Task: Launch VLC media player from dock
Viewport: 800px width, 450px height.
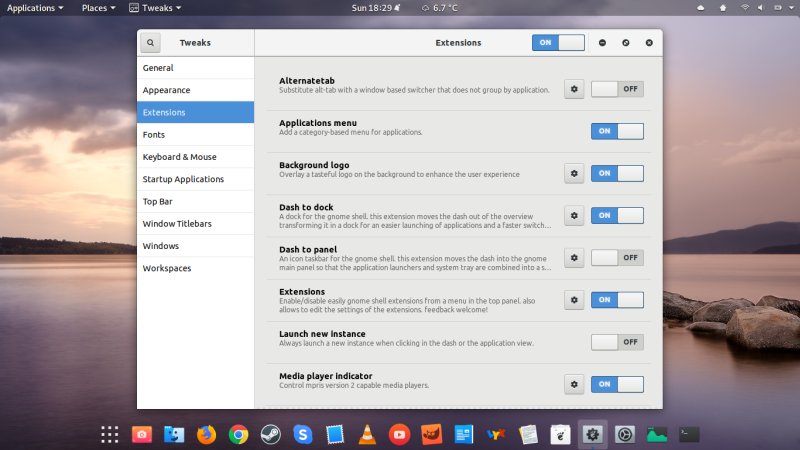Action: 367,435
